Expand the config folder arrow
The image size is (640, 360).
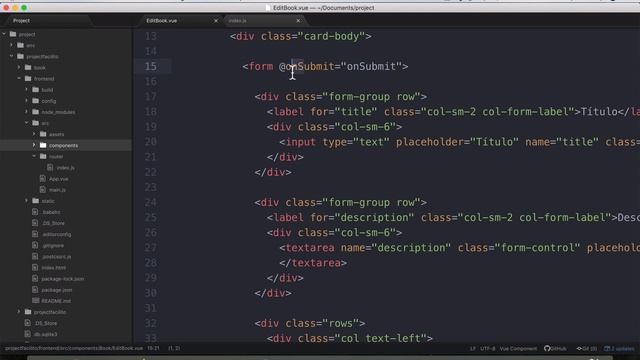(27, 100)
